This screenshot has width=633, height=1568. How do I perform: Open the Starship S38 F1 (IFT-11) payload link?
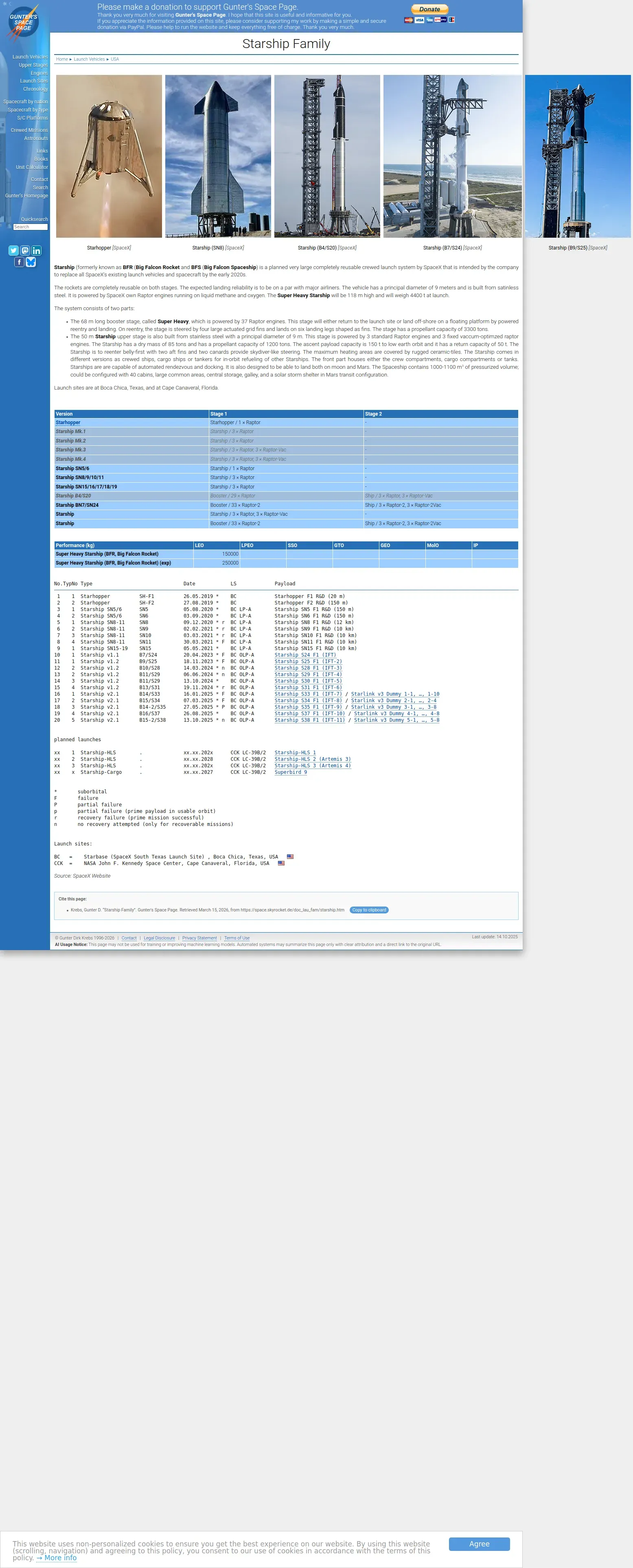(310, 720)
